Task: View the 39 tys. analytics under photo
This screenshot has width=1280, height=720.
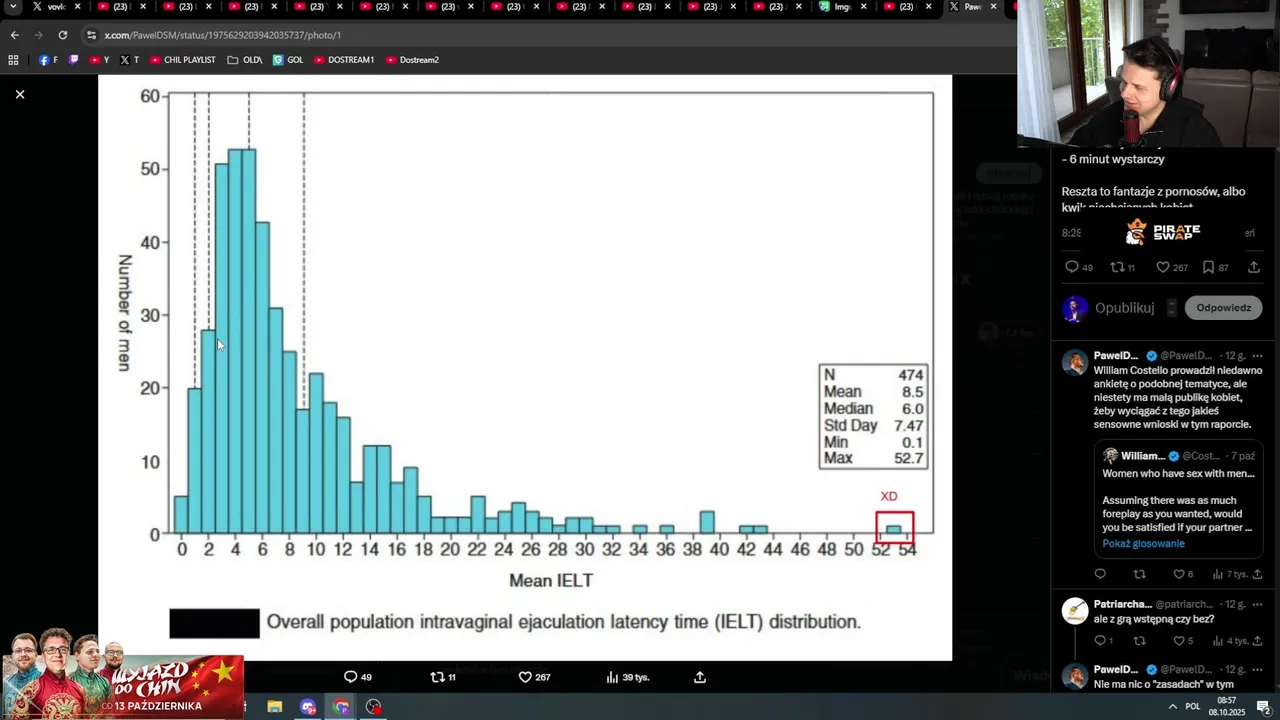Action: click(627, 677)
